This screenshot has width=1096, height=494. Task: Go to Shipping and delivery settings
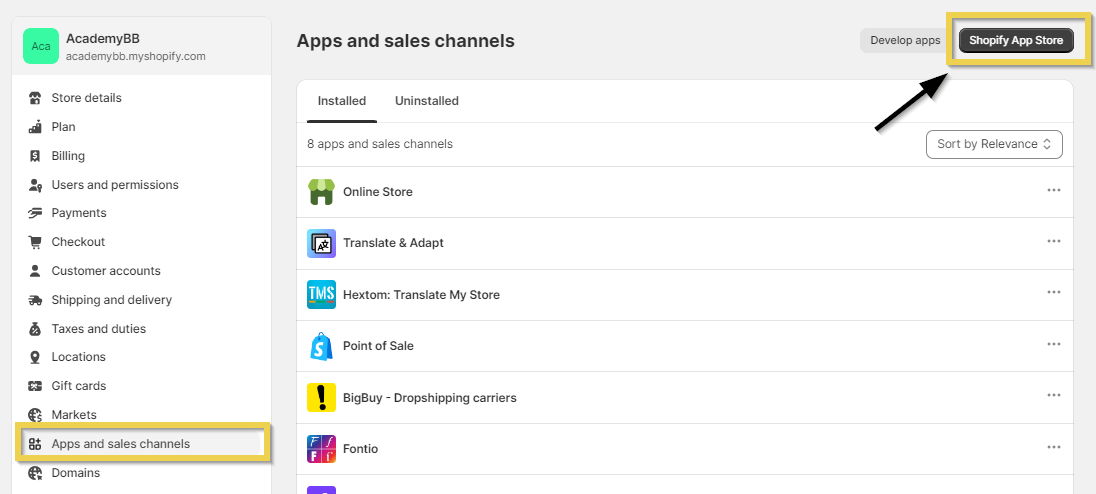point(111,300)
